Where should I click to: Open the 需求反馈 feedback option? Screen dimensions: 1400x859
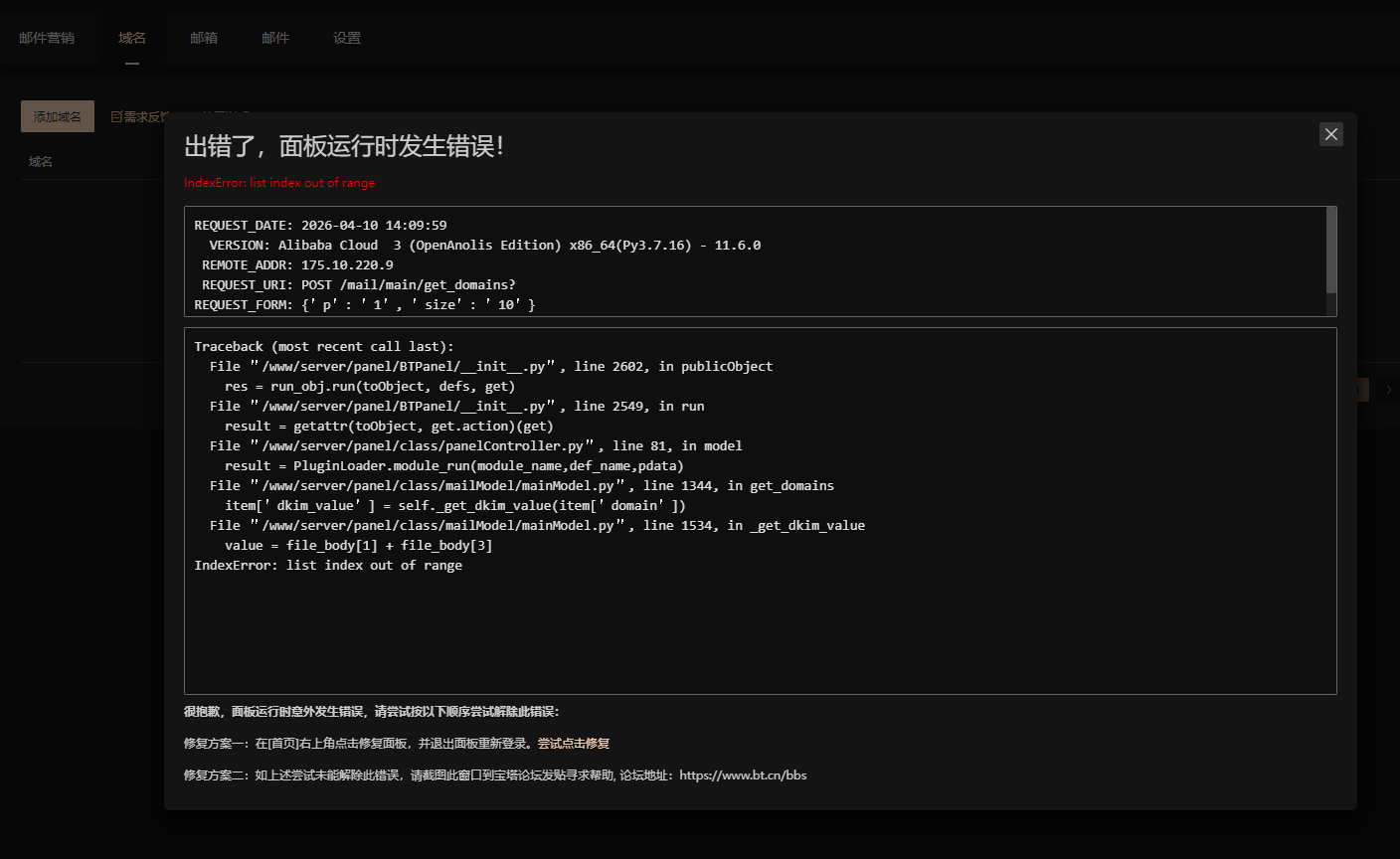[x=146, y=115]
